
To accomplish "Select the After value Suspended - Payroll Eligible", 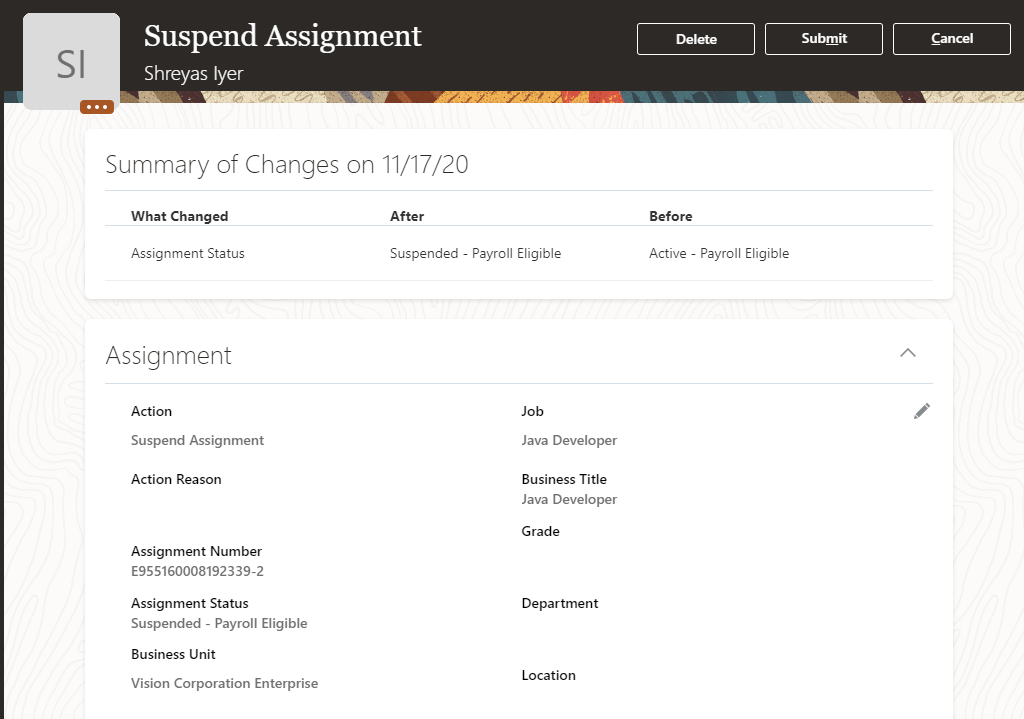I will pos(475,253).
